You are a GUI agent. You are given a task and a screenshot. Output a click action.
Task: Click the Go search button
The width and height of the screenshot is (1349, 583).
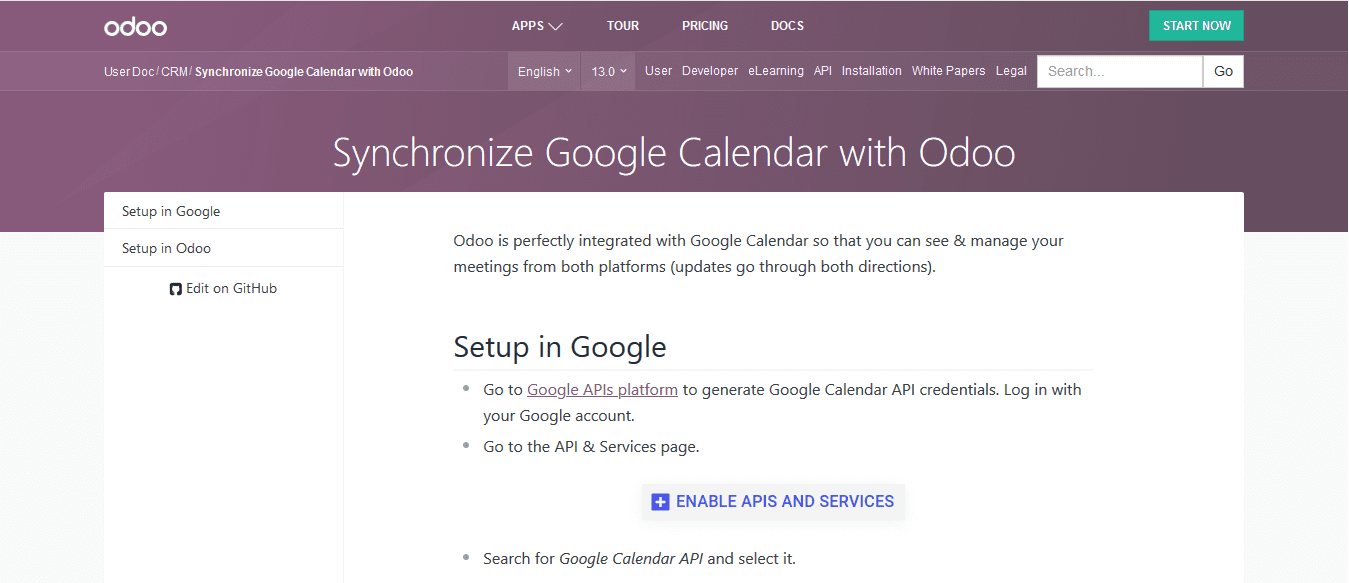click(x=1224, y=71)
